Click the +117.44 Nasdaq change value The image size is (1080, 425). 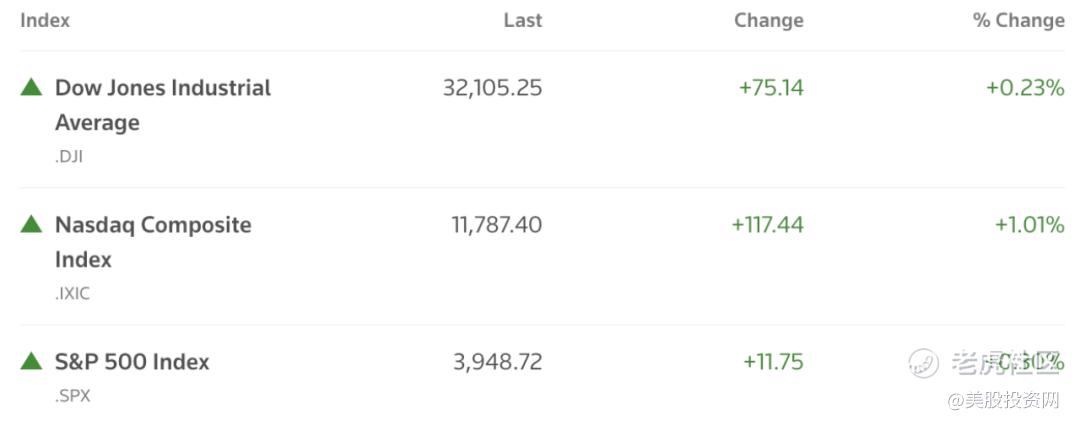[x=767, y=225]
